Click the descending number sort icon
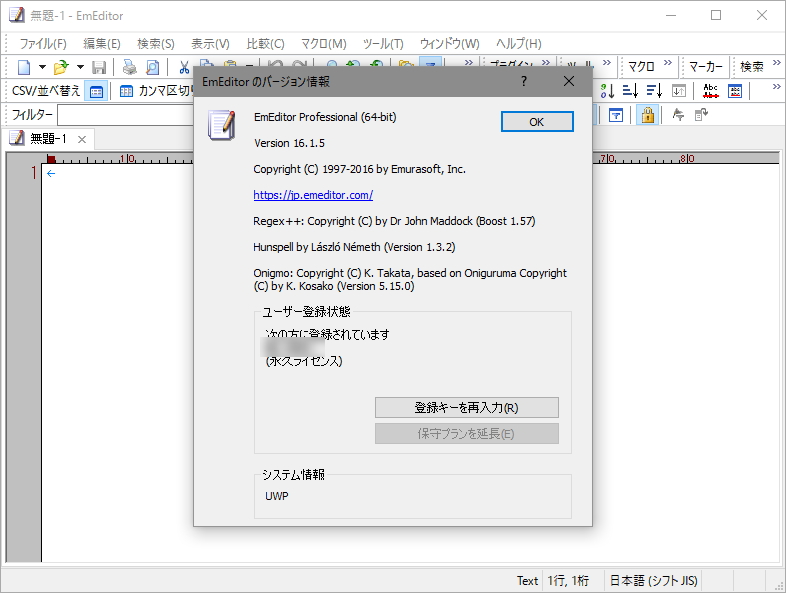Viewport: 786px width, 593px height. pyautogui.click(x=608, y=91)
